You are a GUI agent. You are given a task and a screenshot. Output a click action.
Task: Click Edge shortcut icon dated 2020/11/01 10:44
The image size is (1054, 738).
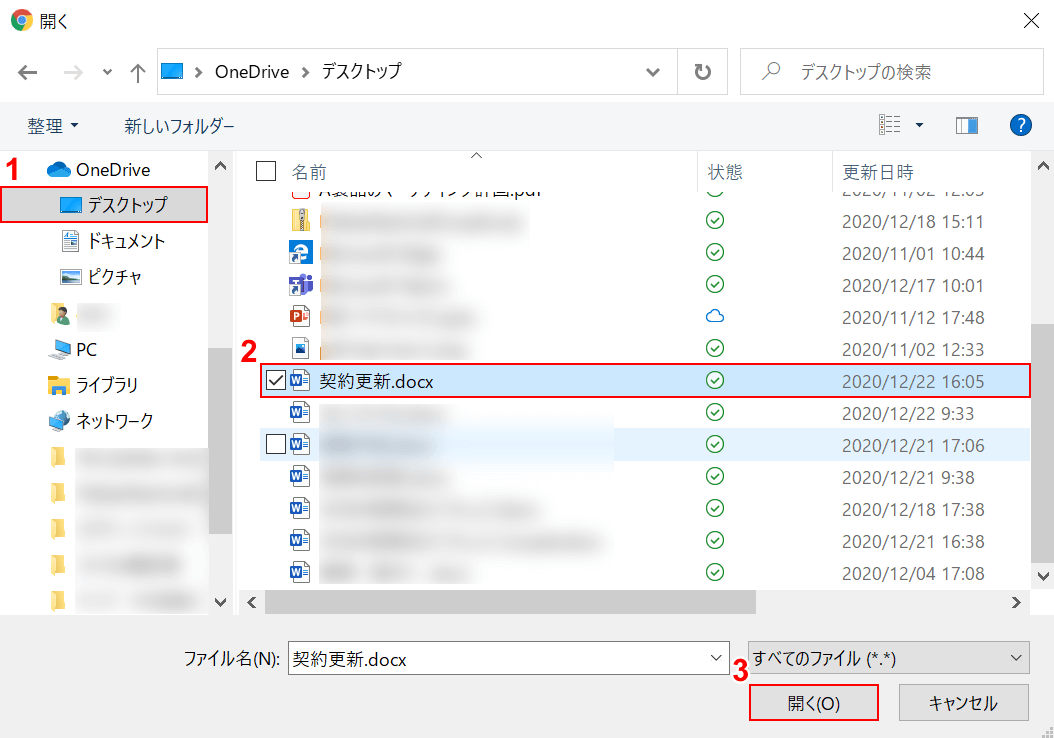click(x=300, y=252)
